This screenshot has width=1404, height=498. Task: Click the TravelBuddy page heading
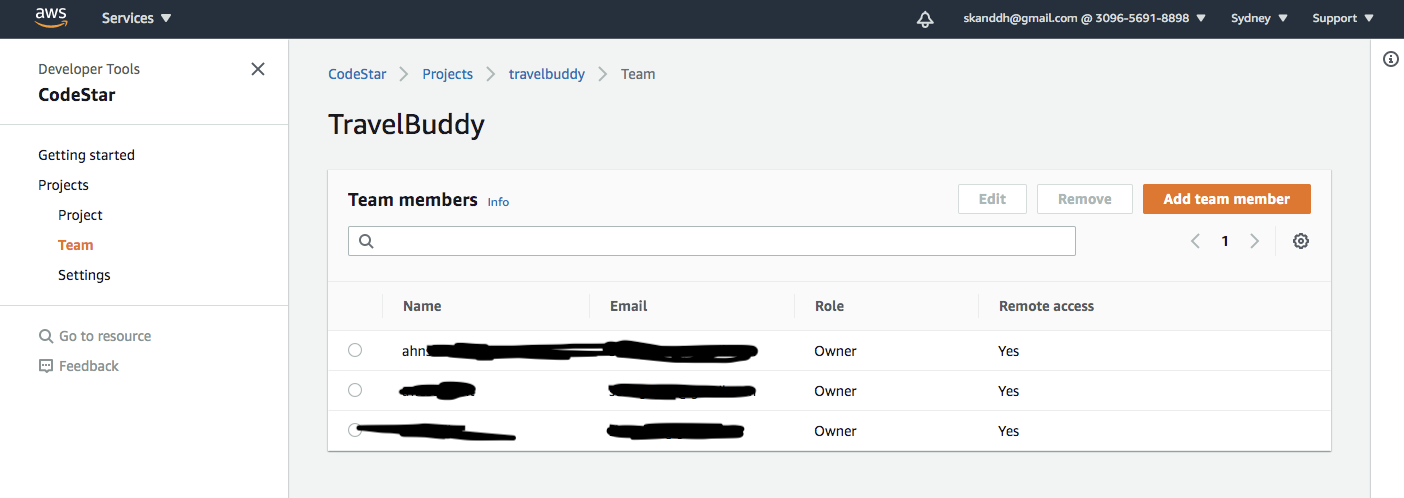pos(406,125)
